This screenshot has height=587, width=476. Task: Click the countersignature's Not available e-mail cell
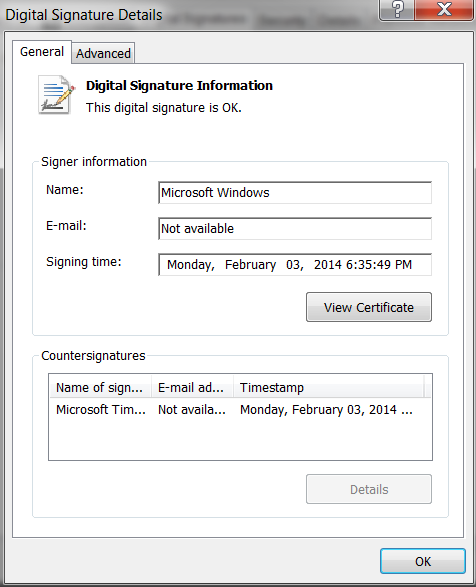pyautogui.click(x=192, y=410)
